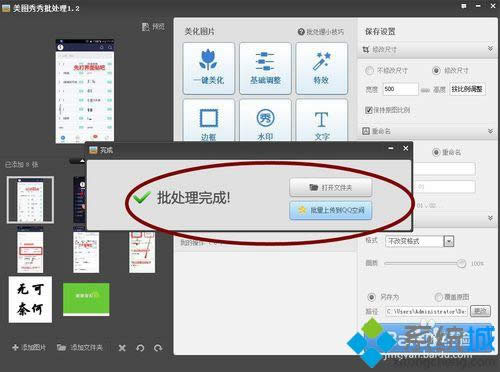Adjust the 画质 quality slider handle
Screen dimensions: 500x372
click(461, 263)
